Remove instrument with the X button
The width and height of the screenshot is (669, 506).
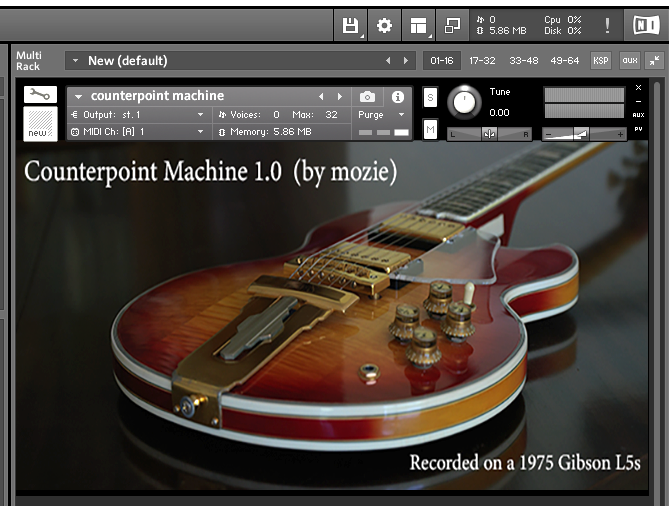pyautogui.click(x=638, y=87)
